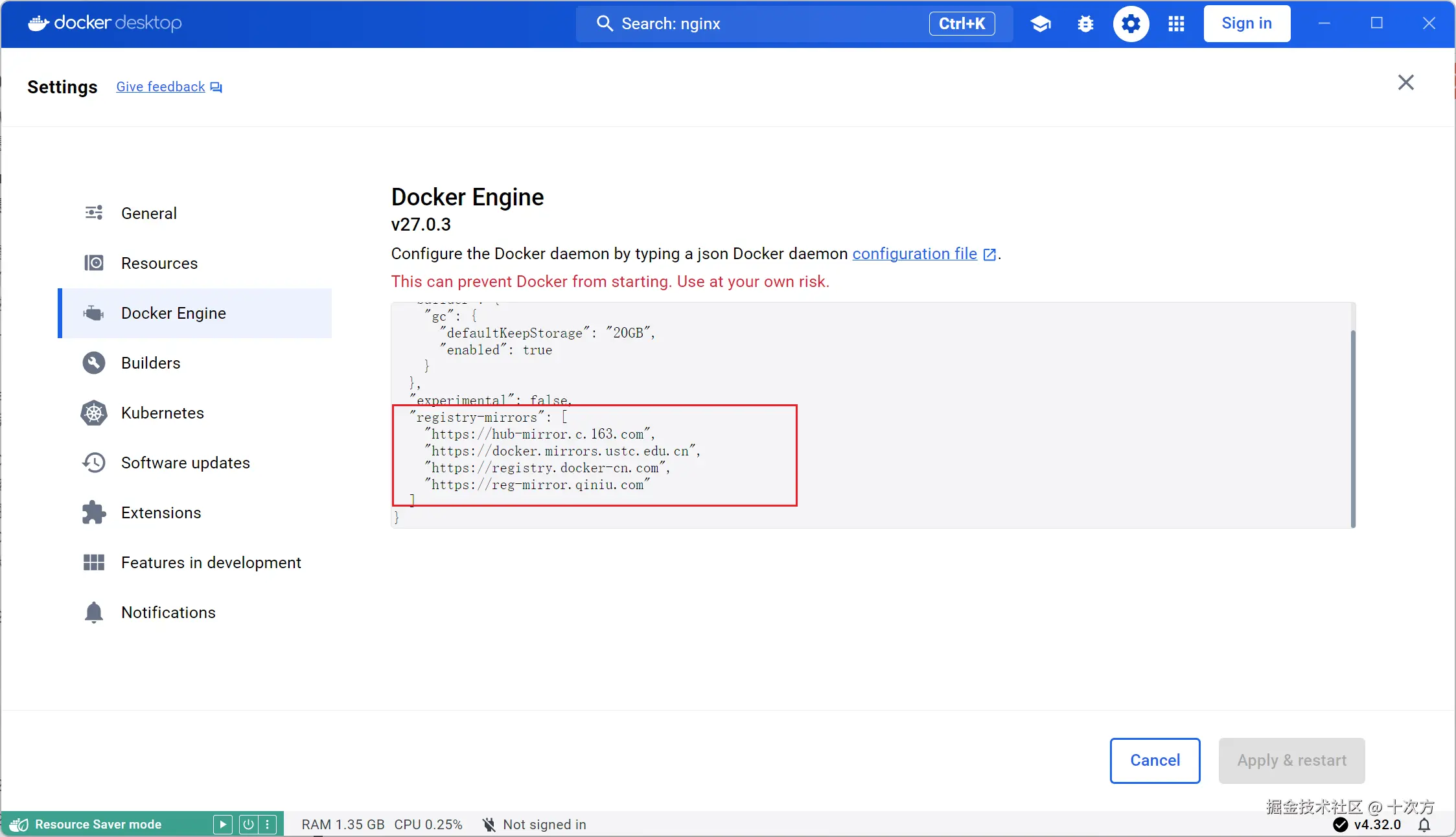The height and width of the screenshot is (837, 1456).
Task: Click the play button in the status bar
Action: [222, 824]
